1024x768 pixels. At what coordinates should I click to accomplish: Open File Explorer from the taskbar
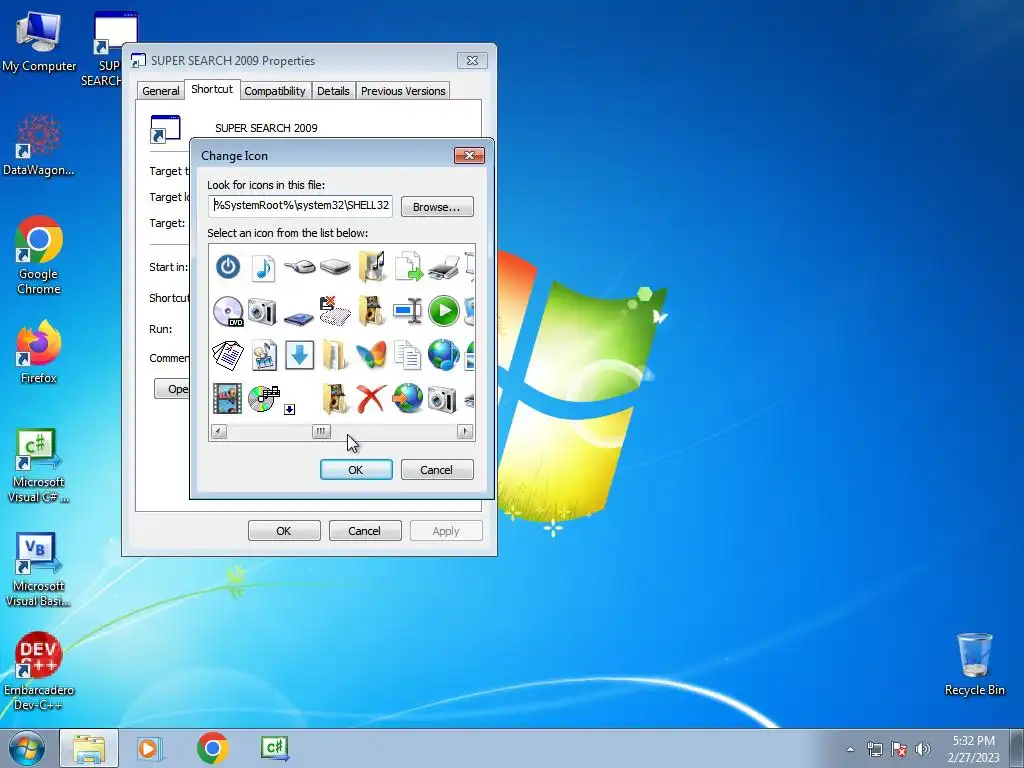89,748
